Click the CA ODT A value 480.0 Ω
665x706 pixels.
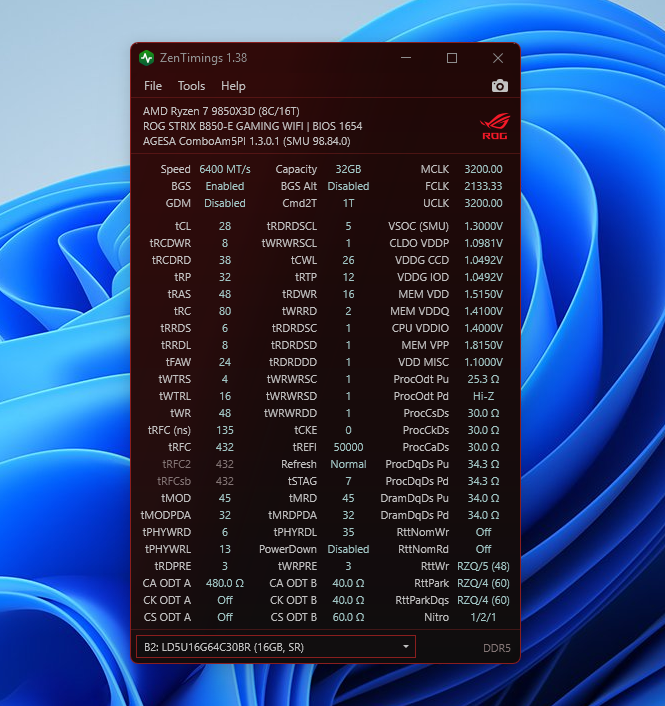pyautogui.click(x=225, y=584)
